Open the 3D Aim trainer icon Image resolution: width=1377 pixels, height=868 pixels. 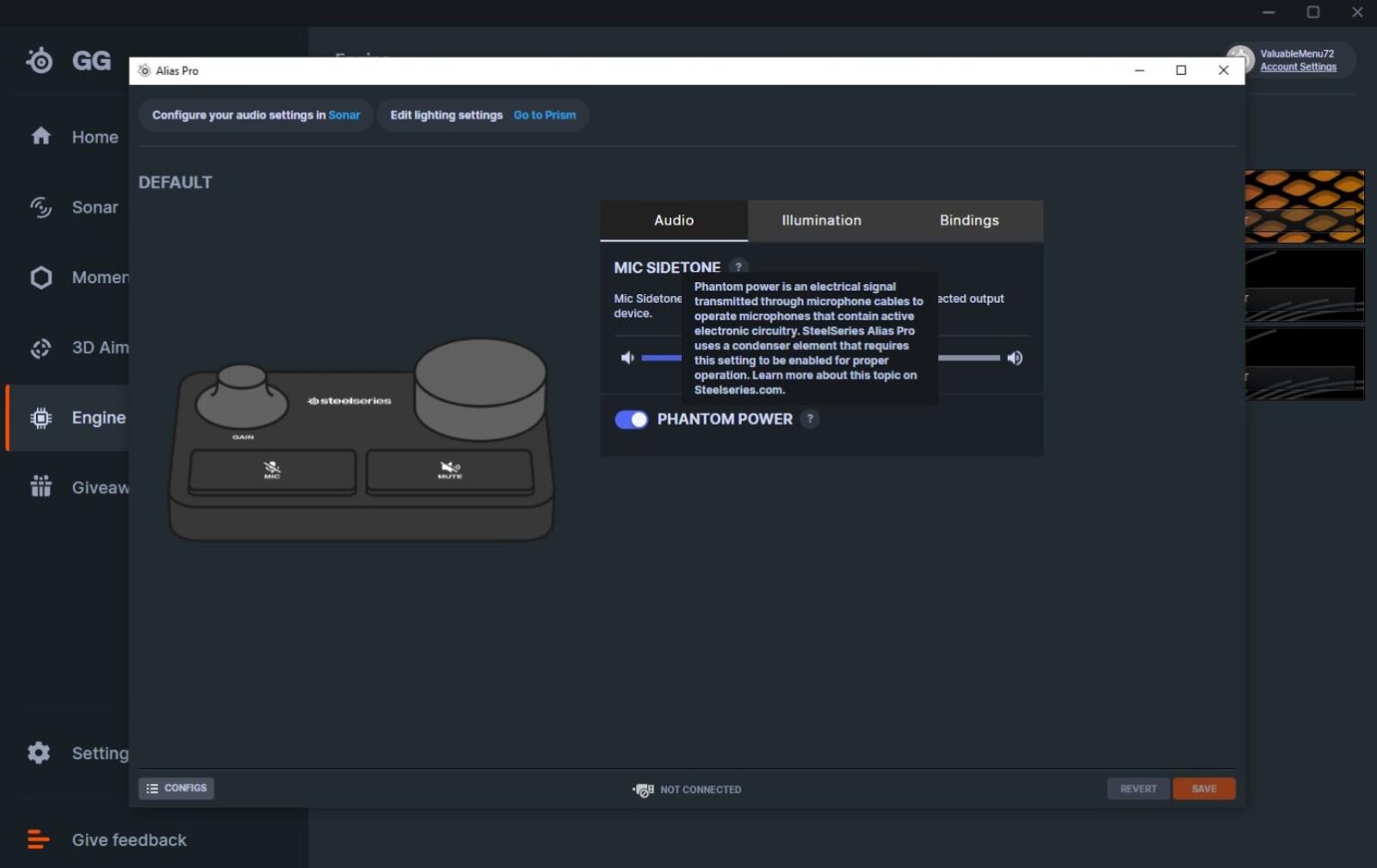(40, 348)
